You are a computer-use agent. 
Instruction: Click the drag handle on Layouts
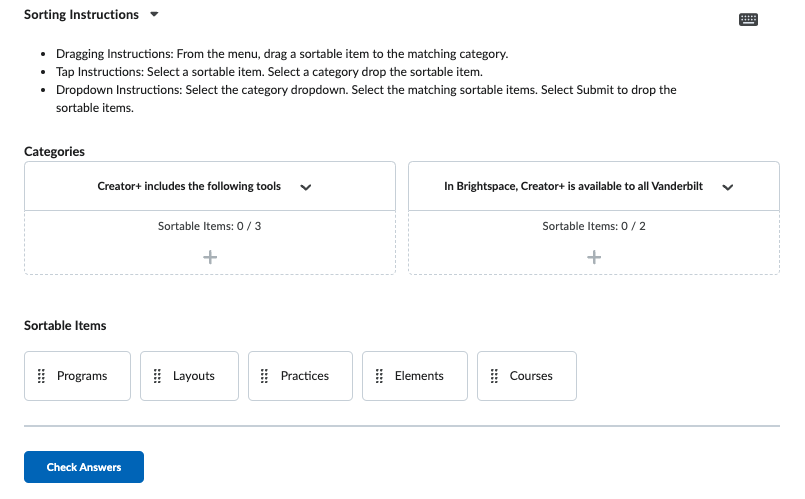[x=157, y=376]
